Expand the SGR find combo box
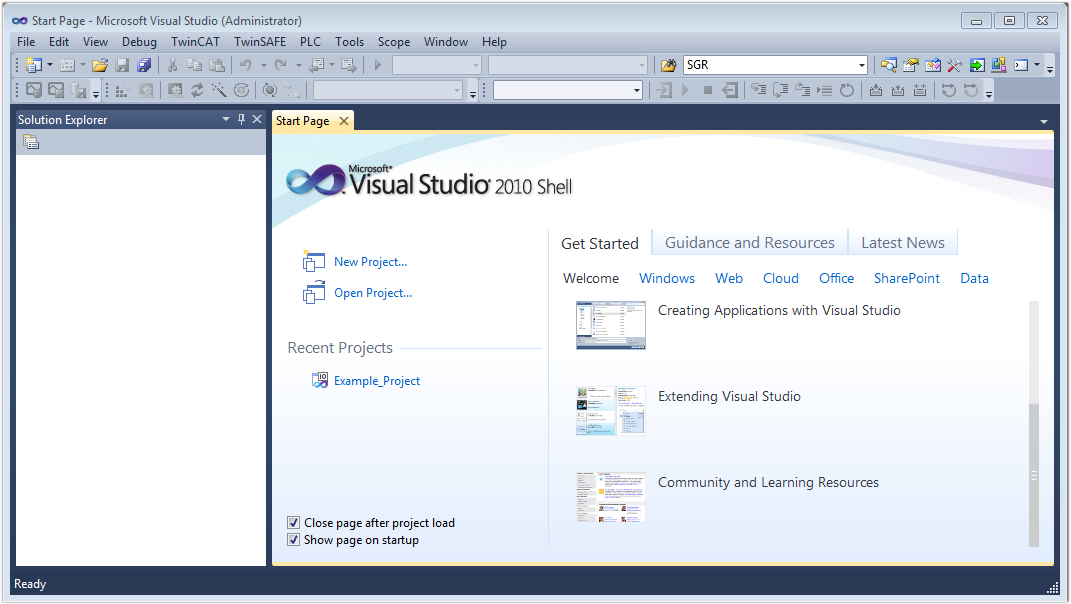 862,65
